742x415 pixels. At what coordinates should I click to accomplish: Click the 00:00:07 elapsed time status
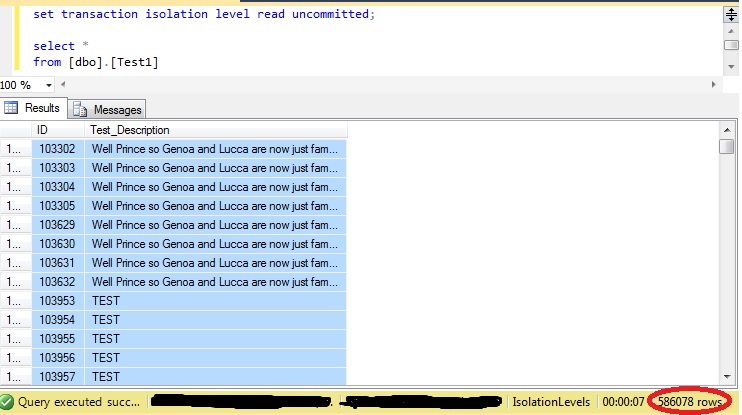click(623, 402)
